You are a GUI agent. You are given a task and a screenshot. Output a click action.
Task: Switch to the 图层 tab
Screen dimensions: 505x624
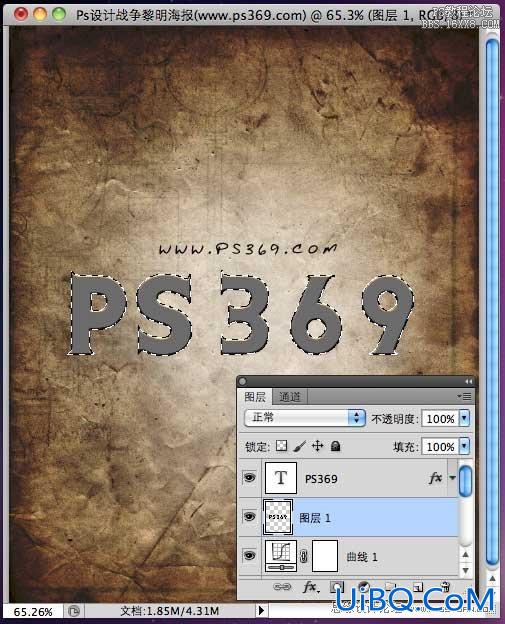click(255, 397)
